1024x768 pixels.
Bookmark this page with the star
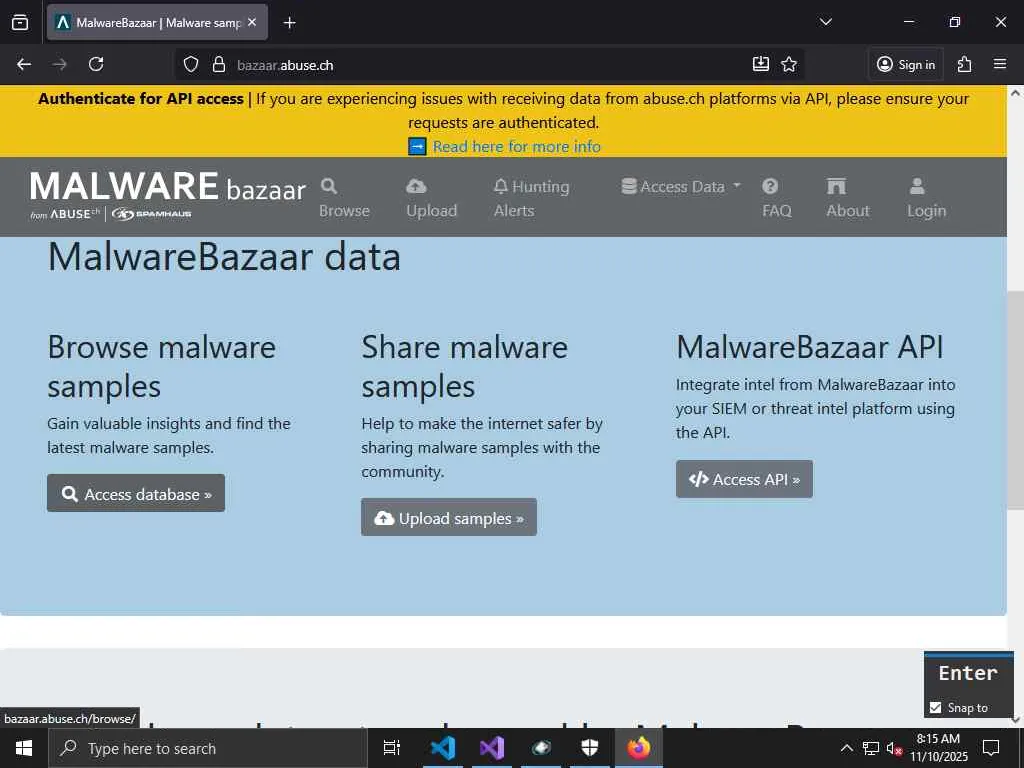coord(789,64)
